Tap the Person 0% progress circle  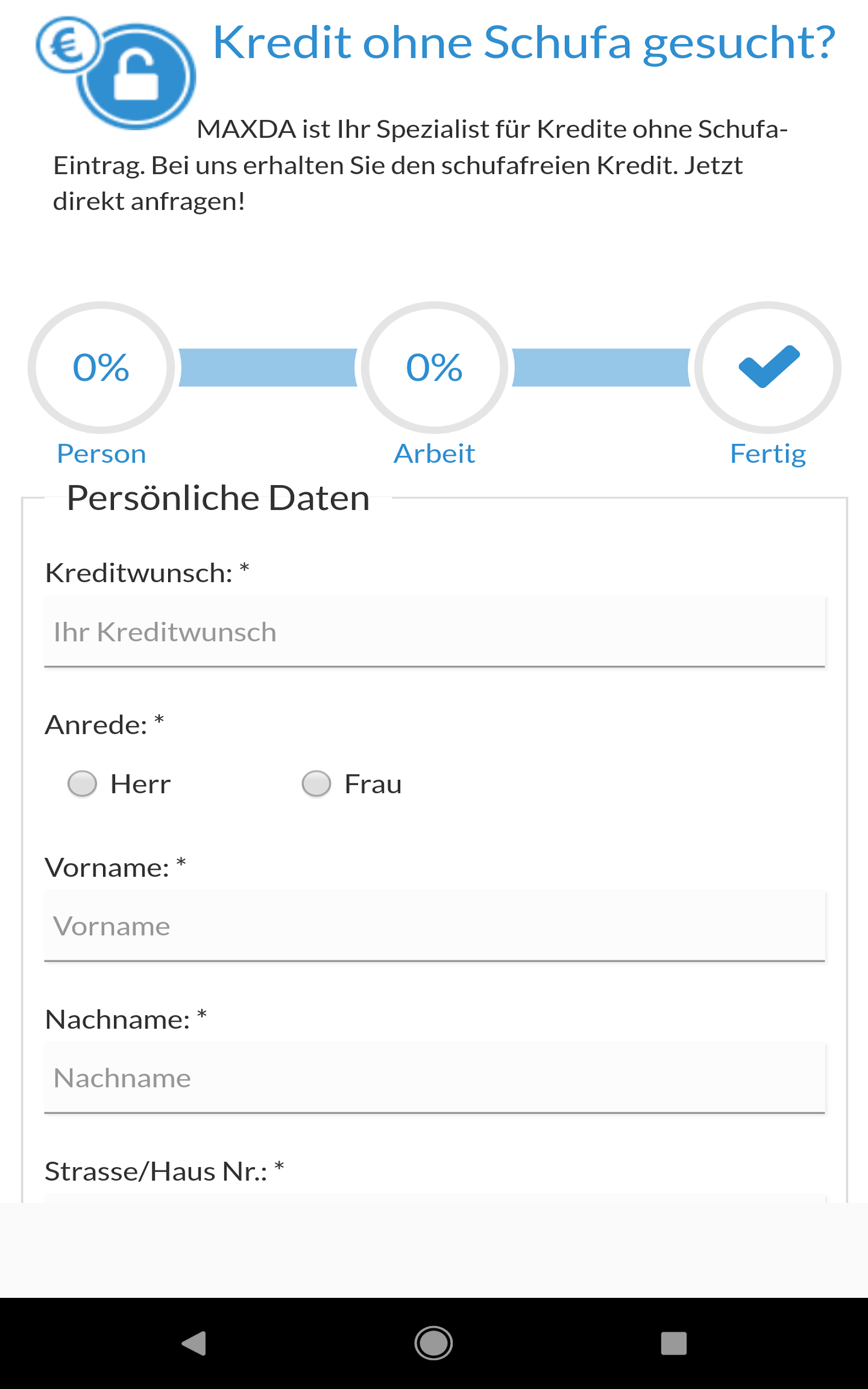click(x=101, y=367)
